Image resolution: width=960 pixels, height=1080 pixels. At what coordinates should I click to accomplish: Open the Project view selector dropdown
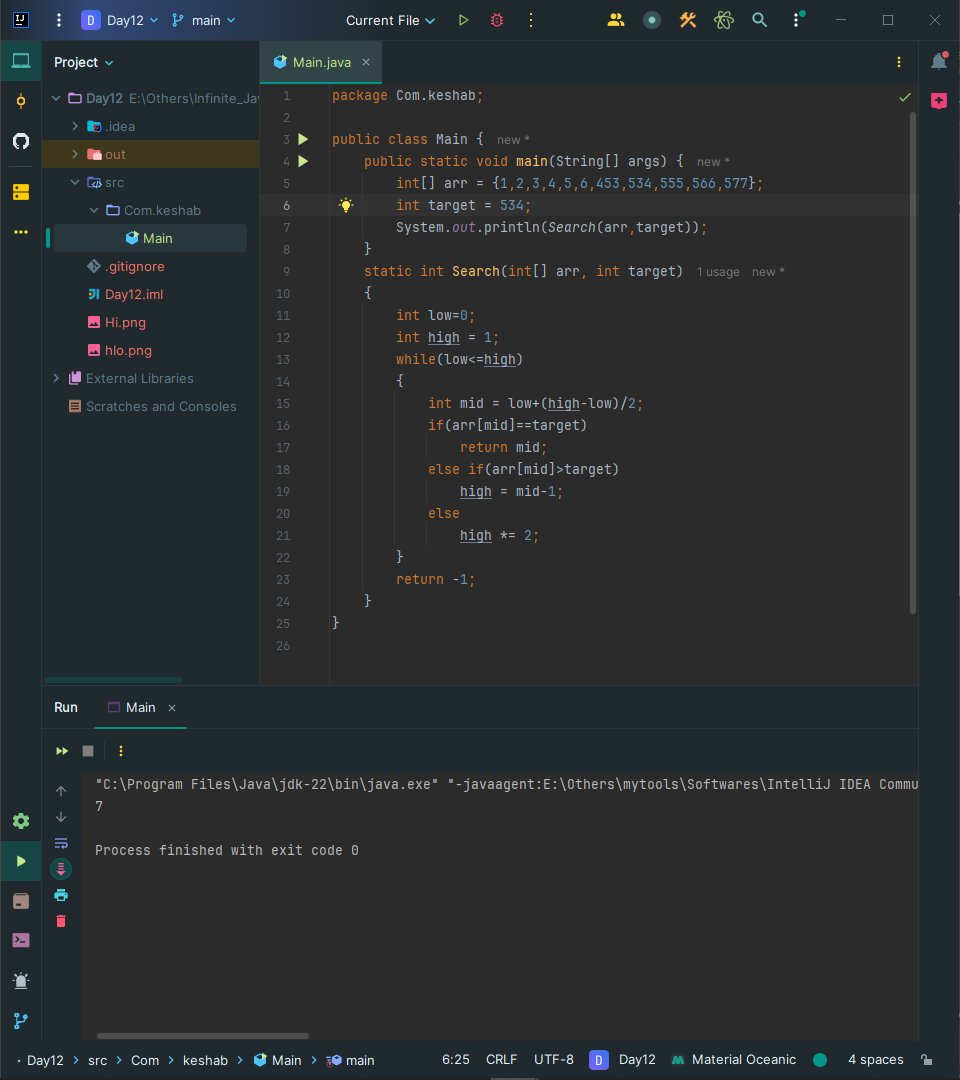(x=83, y=62)
